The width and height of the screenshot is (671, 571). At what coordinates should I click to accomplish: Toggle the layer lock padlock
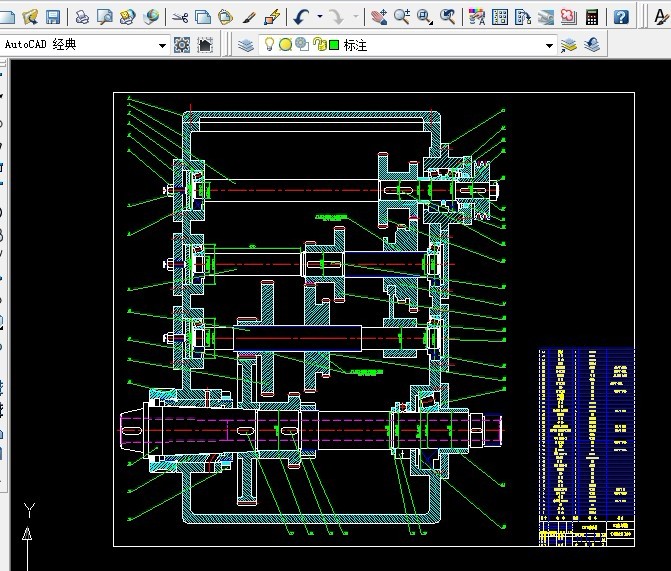click(319, 45)
